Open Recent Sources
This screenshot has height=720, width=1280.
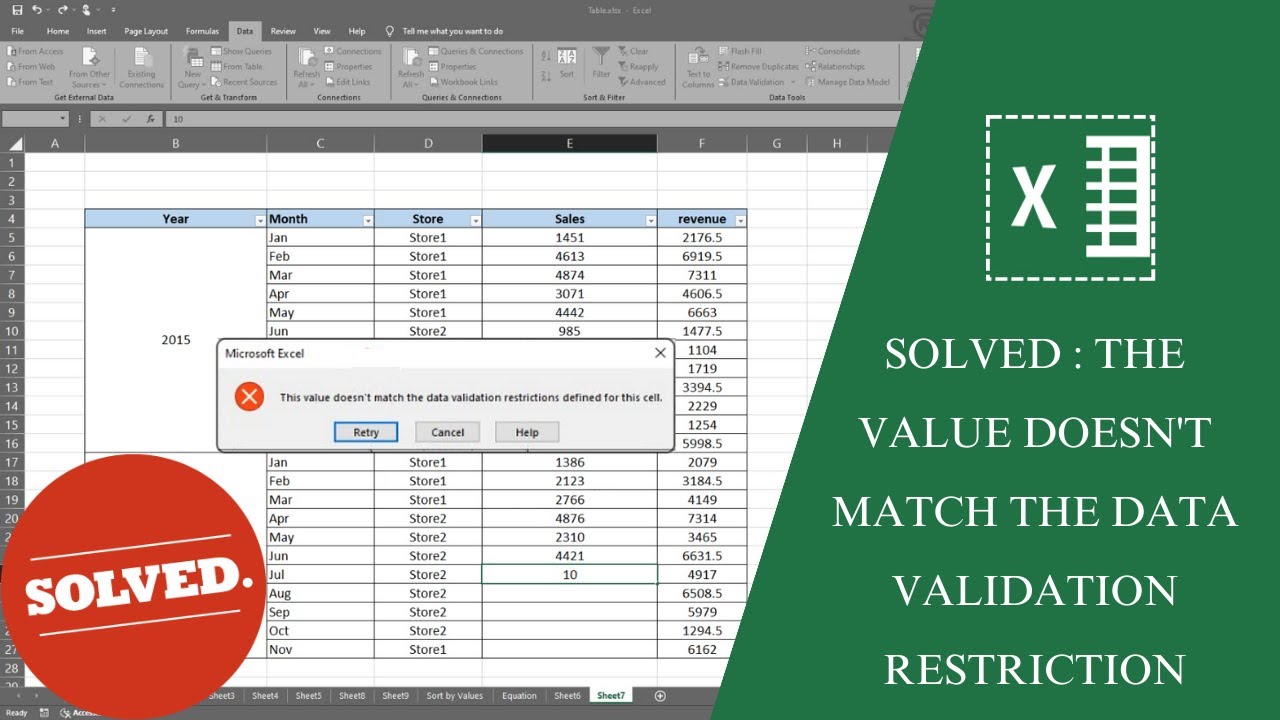(244, 82)
